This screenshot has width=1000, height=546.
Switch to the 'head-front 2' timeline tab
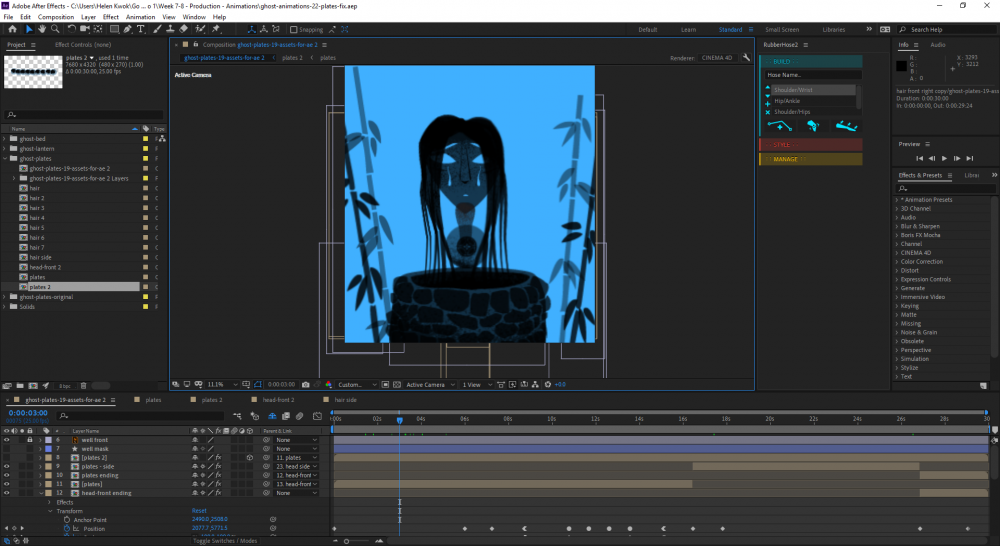[x=279, y=400]
